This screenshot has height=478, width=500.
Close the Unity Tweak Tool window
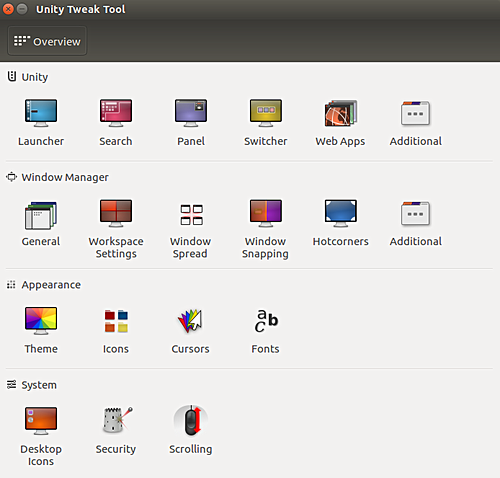point(8,9)
